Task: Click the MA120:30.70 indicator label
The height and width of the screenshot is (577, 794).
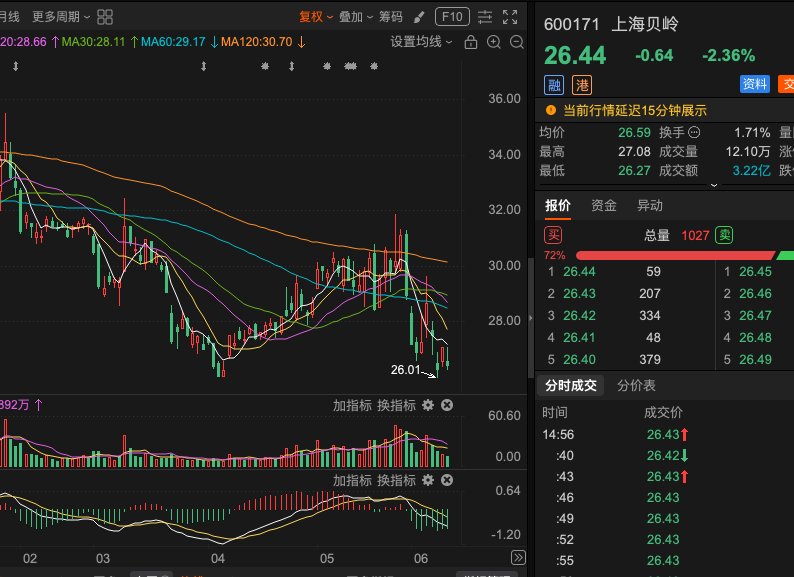Action: [x=257, y=42]
